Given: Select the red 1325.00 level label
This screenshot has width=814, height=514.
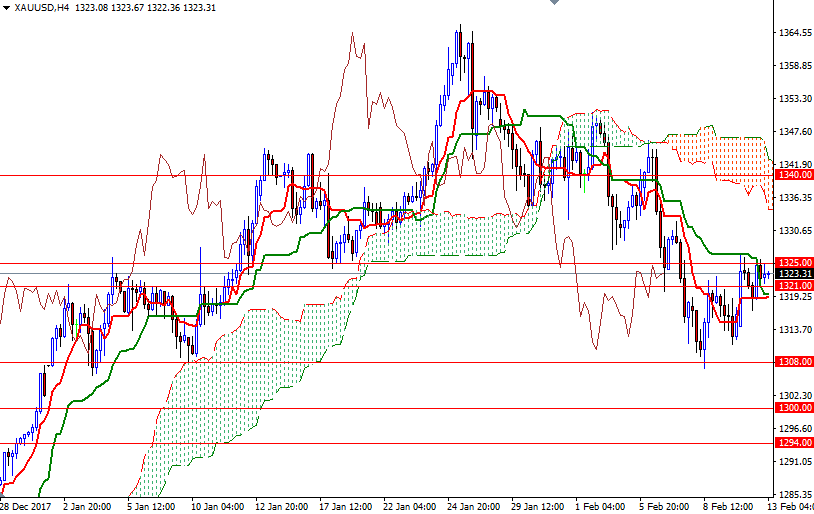Looking at the screenshot, I should (794, 263).
